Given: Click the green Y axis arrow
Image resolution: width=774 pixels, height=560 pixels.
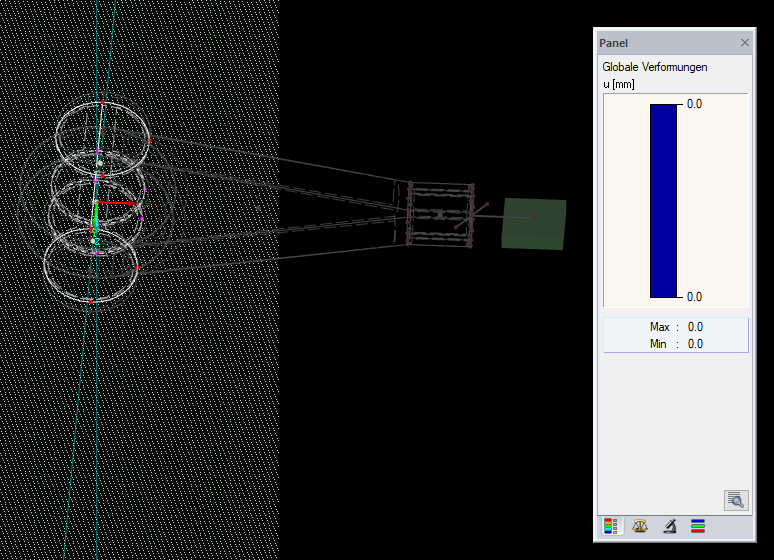Looking at the screenshot, I should coord(96,216).
